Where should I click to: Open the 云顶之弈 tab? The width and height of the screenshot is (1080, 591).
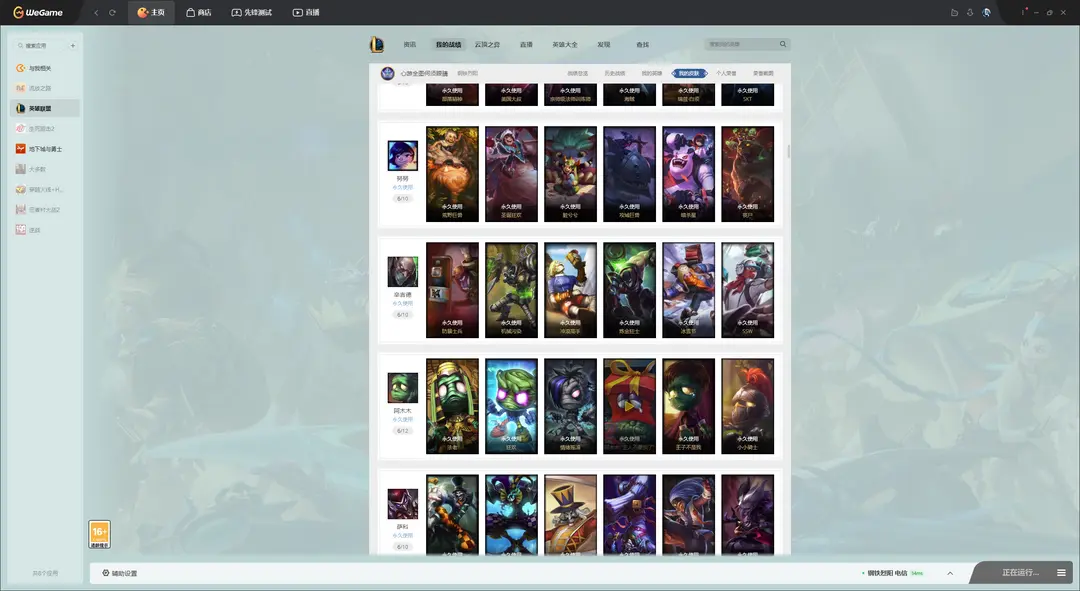[x=487, y=45]
